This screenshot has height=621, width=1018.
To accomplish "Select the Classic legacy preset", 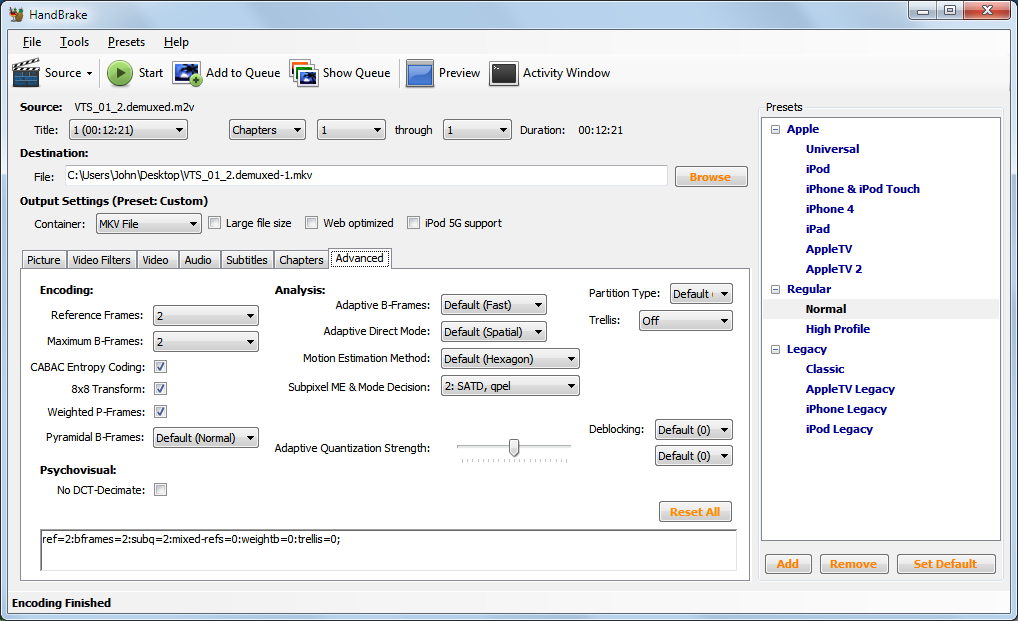I will coord(825,369).
